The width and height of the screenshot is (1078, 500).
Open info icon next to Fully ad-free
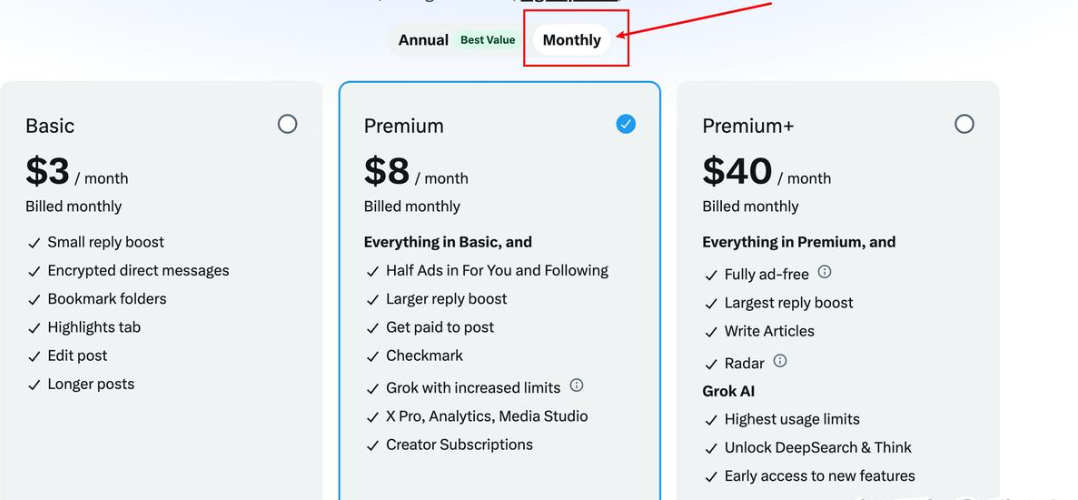click(x=824, y=272)
